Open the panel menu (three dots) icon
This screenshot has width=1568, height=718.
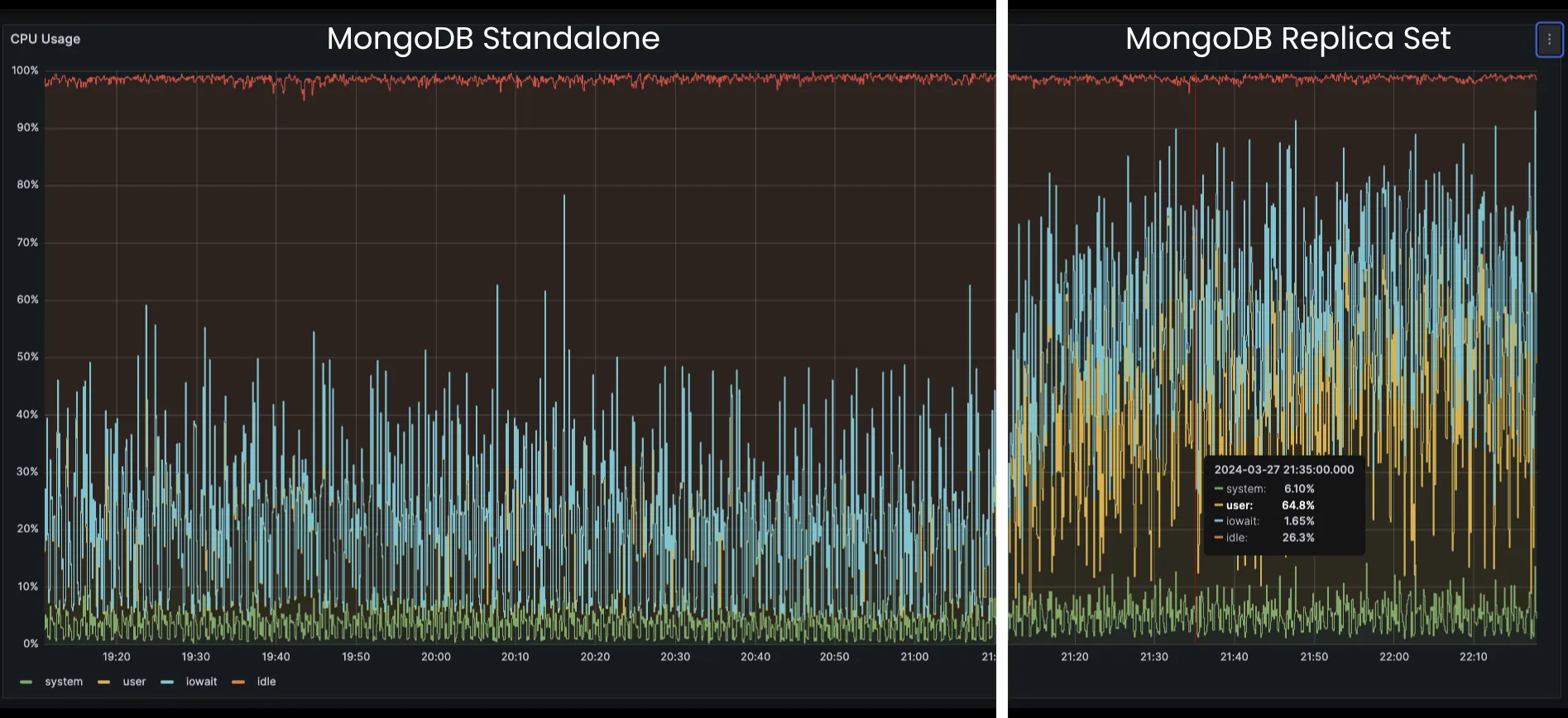coord(1549,40)
